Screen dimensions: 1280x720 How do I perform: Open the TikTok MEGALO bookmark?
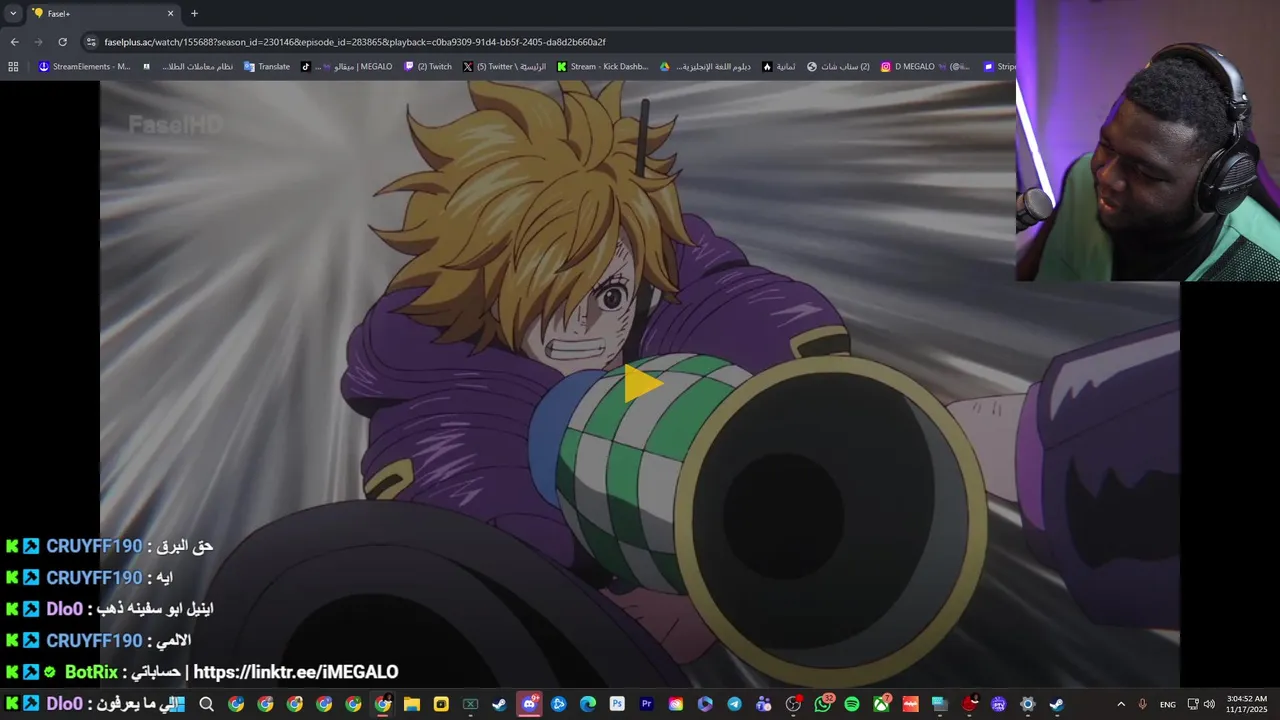[x=346, y=67]
